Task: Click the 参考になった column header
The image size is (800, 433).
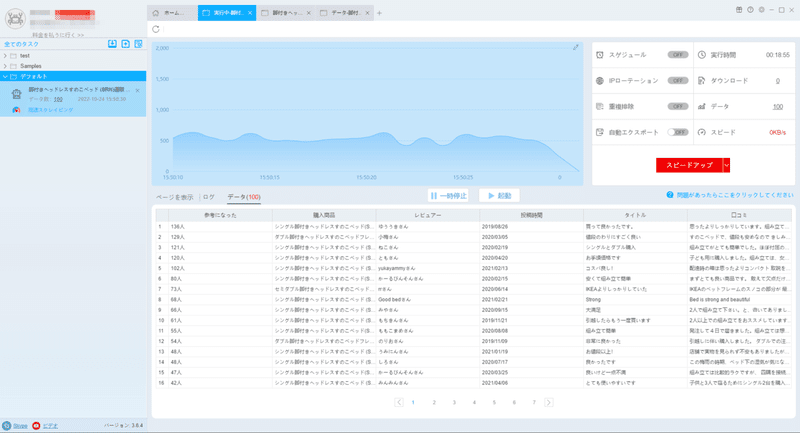Action: click(220, 215)
